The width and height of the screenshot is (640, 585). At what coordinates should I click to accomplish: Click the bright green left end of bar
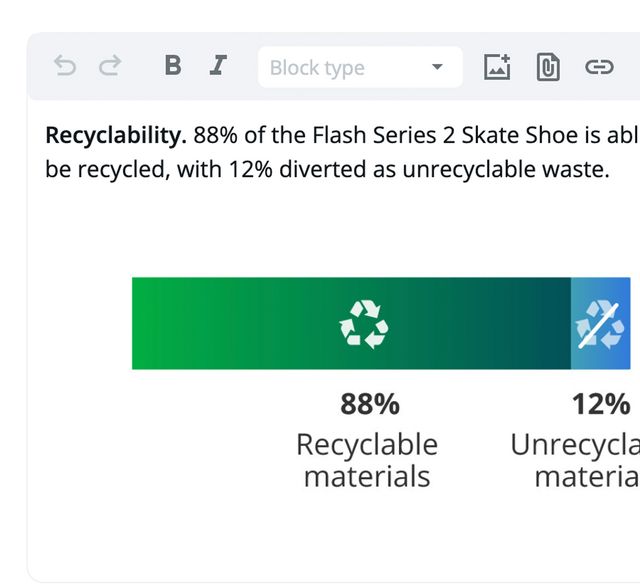coord(150,324)
